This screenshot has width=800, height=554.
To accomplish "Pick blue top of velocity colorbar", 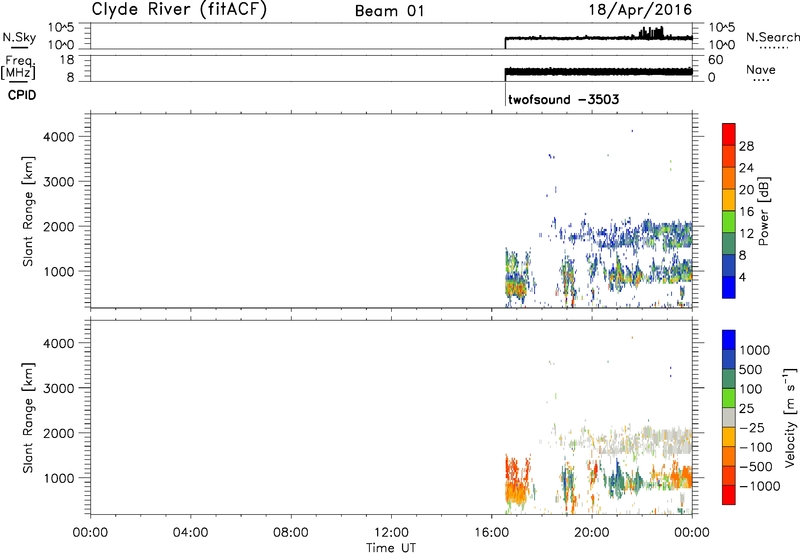I will coord(729,340).
